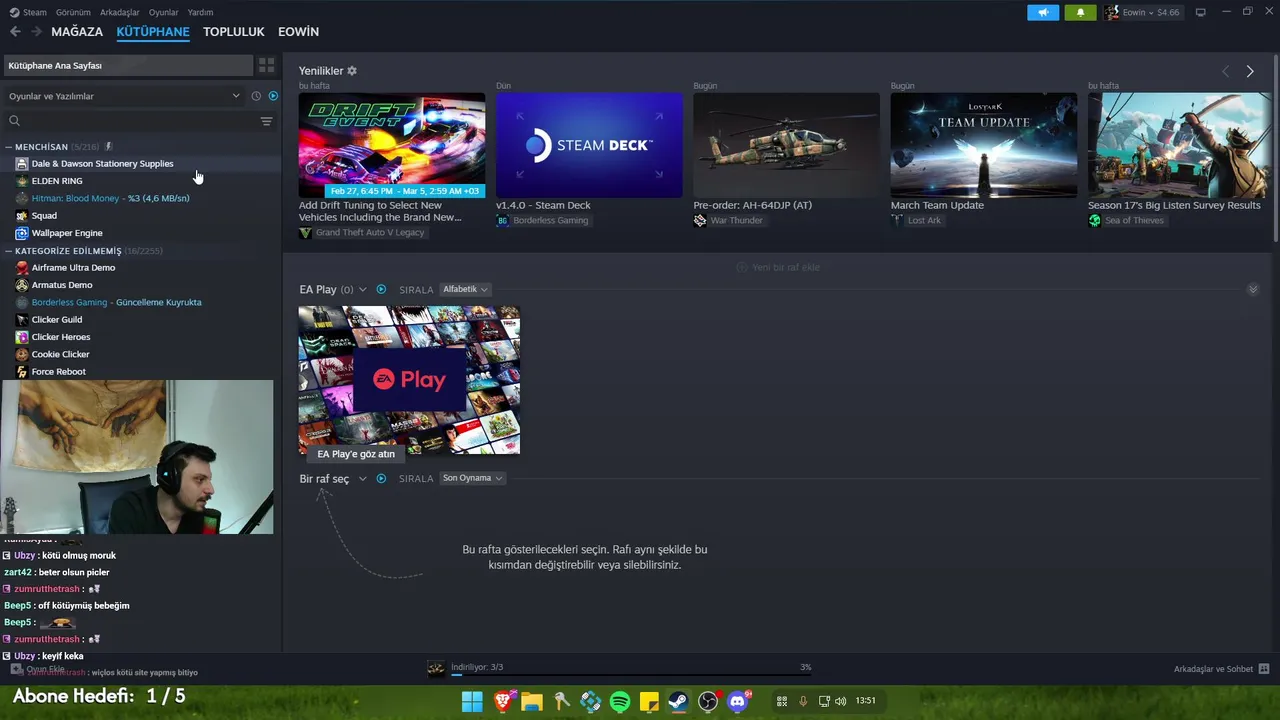Click the microphone tray icon
The width and height of the screenshot is (1280, 720).
pyautogui.click(x=802, y=701)
